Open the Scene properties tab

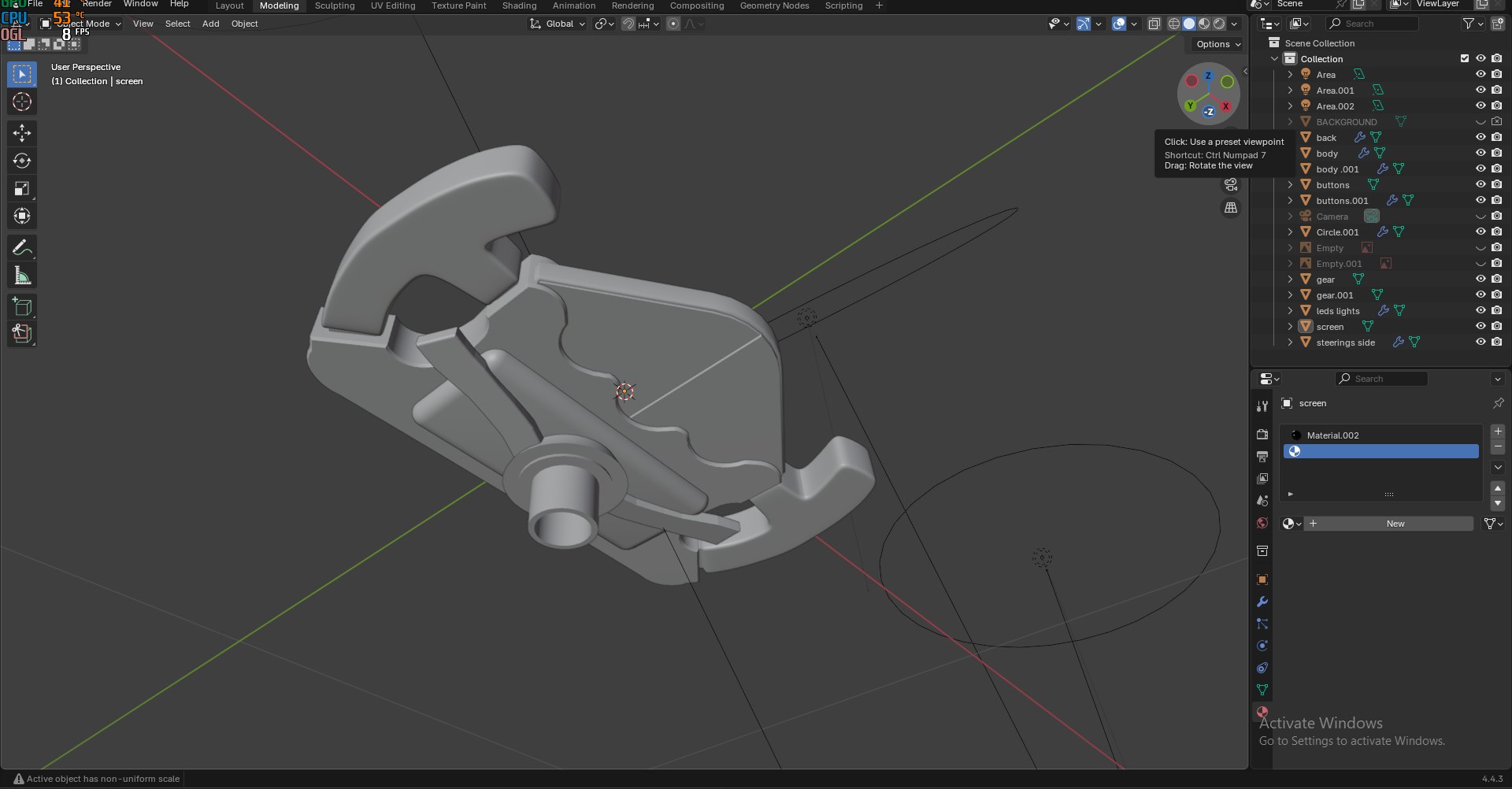[x=1262, y=500]
